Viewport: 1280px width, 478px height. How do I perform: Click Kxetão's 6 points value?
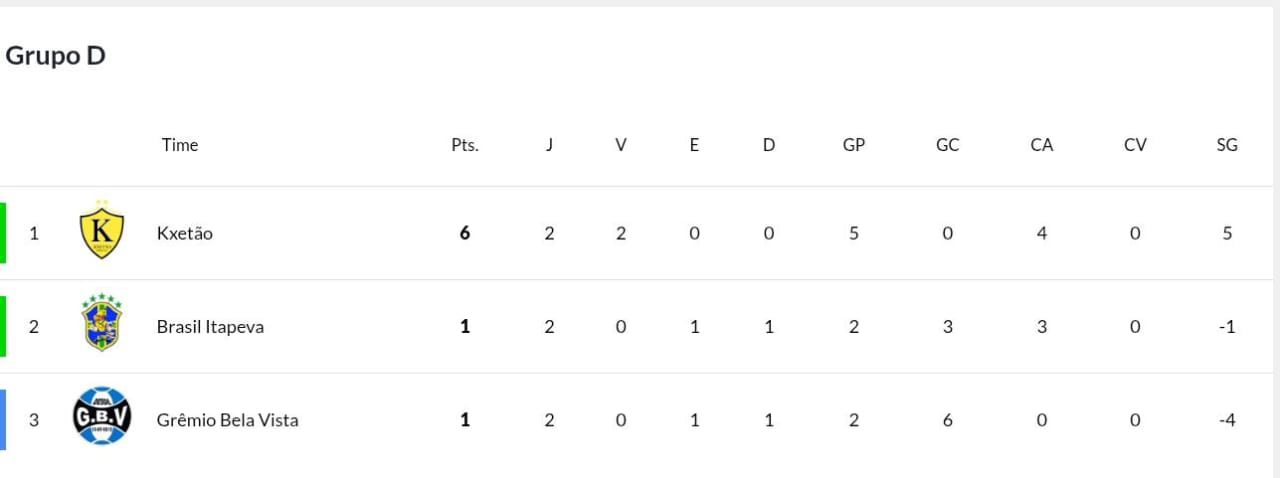coord(465,233)
